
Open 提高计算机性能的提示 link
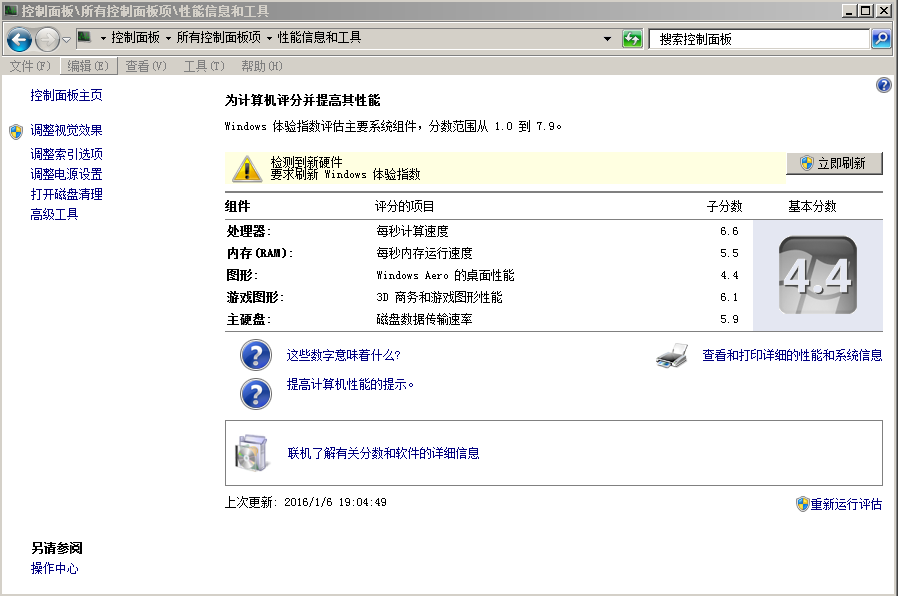point(350,384)
